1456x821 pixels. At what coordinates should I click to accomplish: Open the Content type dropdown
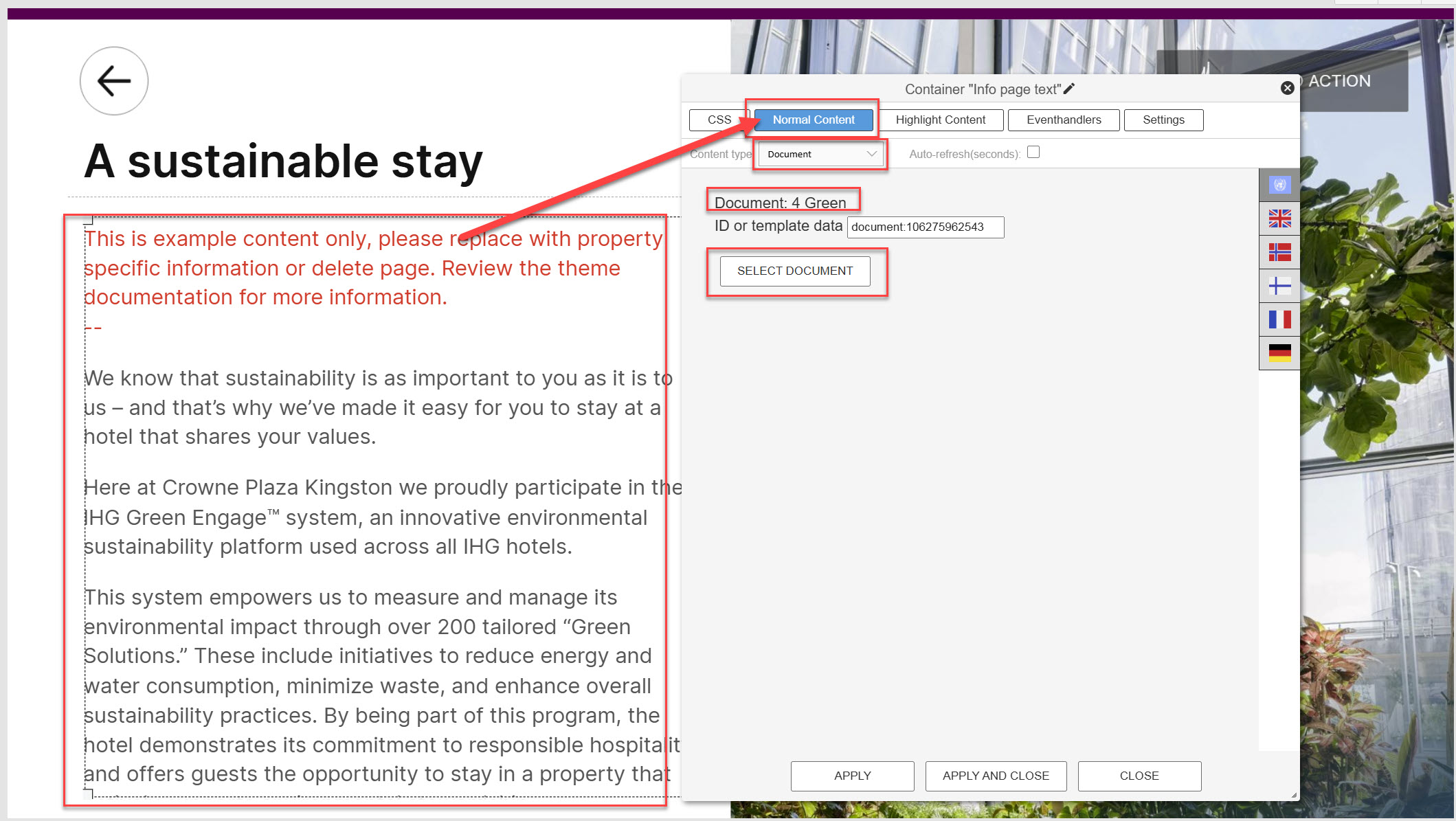(820, 154)
